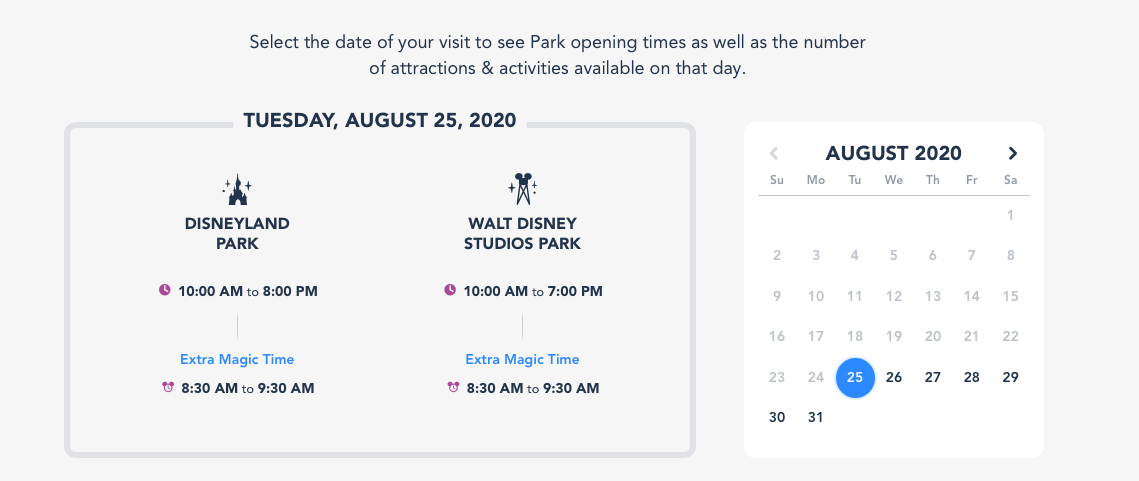Choose August 31 on the calendar
Image resolution: width=1139 pixels, height=481 pixels.
click(x=816, y=417)
